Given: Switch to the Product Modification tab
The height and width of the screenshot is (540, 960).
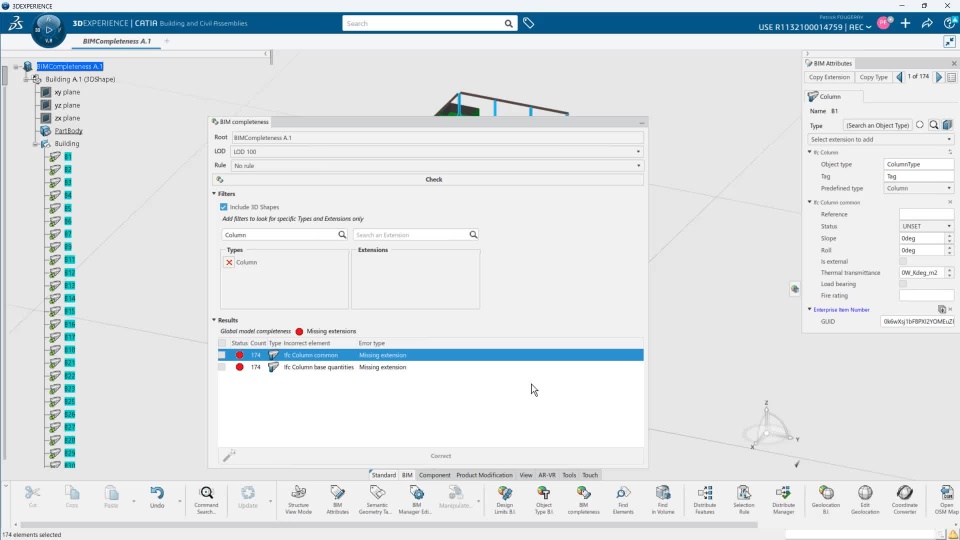Looking at the screenshot, I should pyautogui.click(x=484, y=475).
